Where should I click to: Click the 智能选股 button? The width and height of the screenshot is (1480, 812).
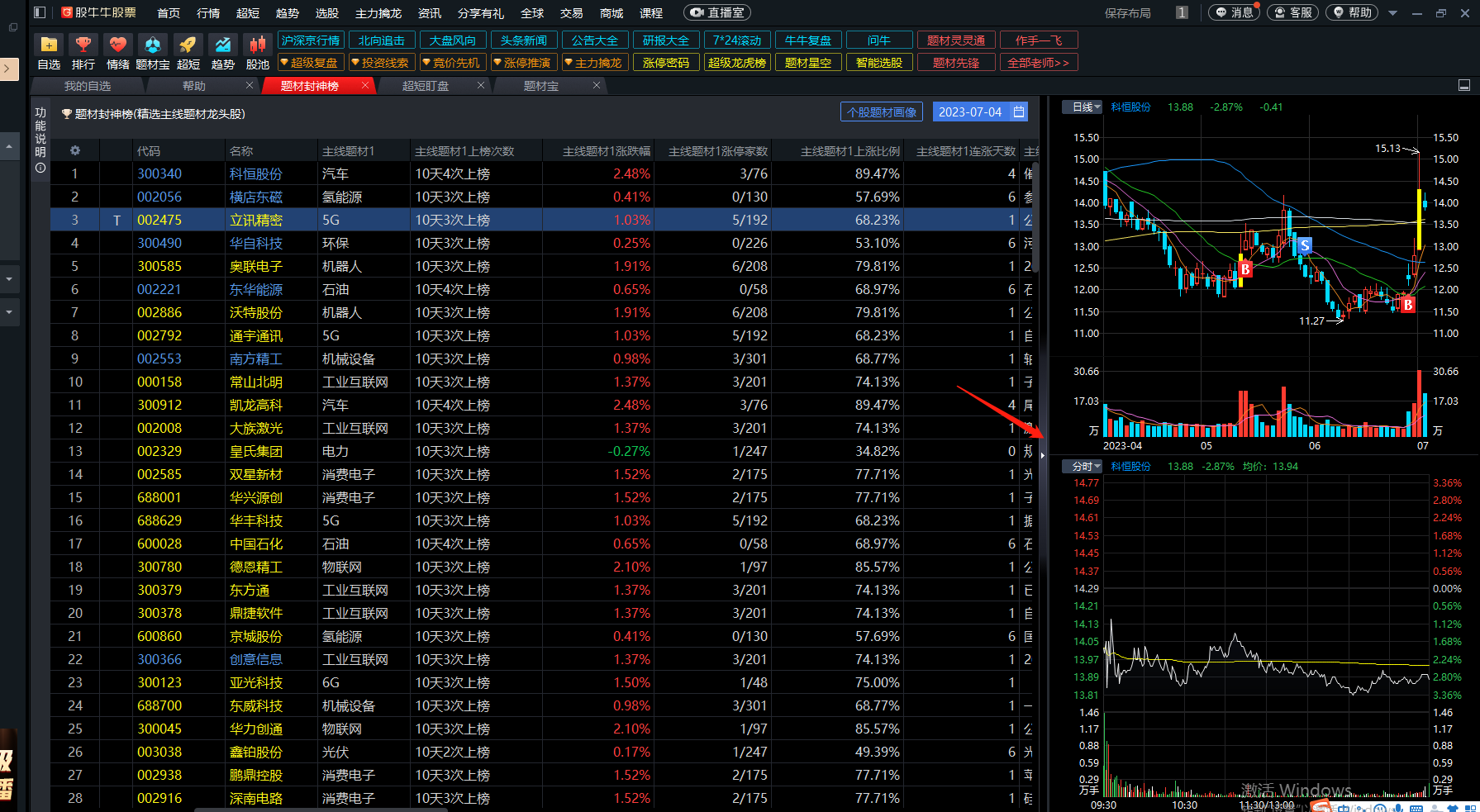[879, 63]
